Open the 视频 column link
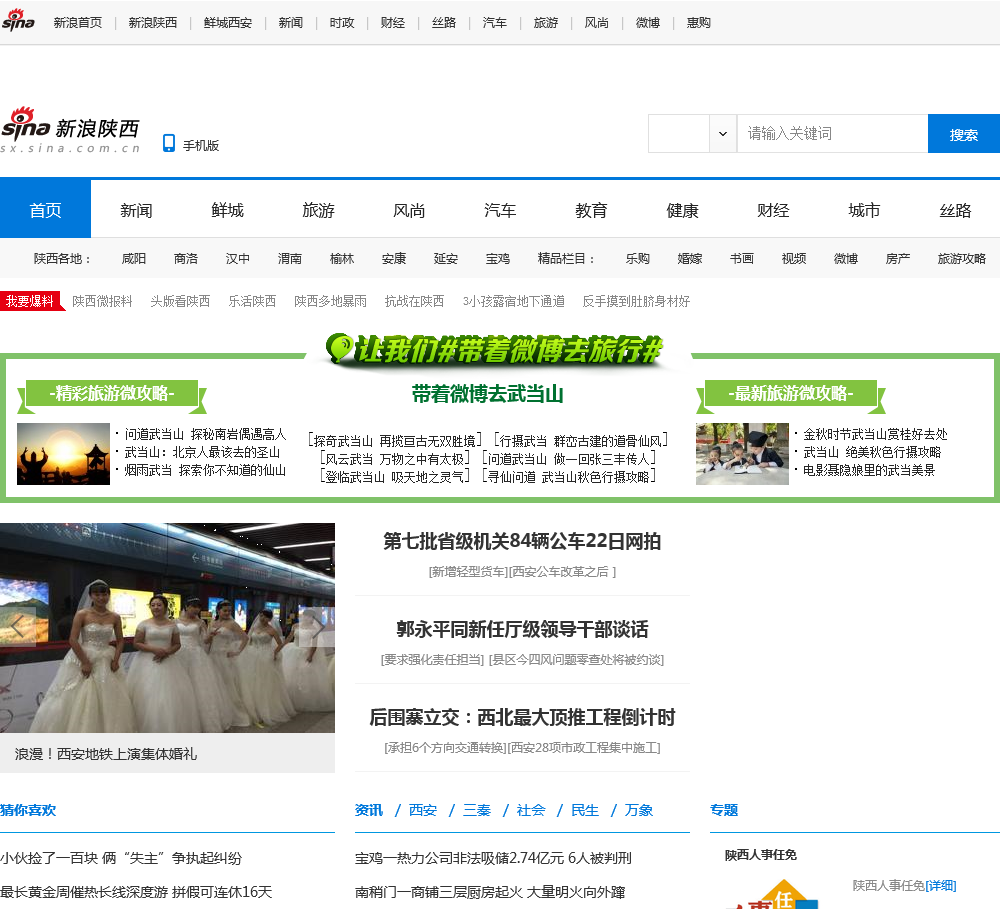The height and width of the screenshot is (909, 1000). tap(794, 258)
